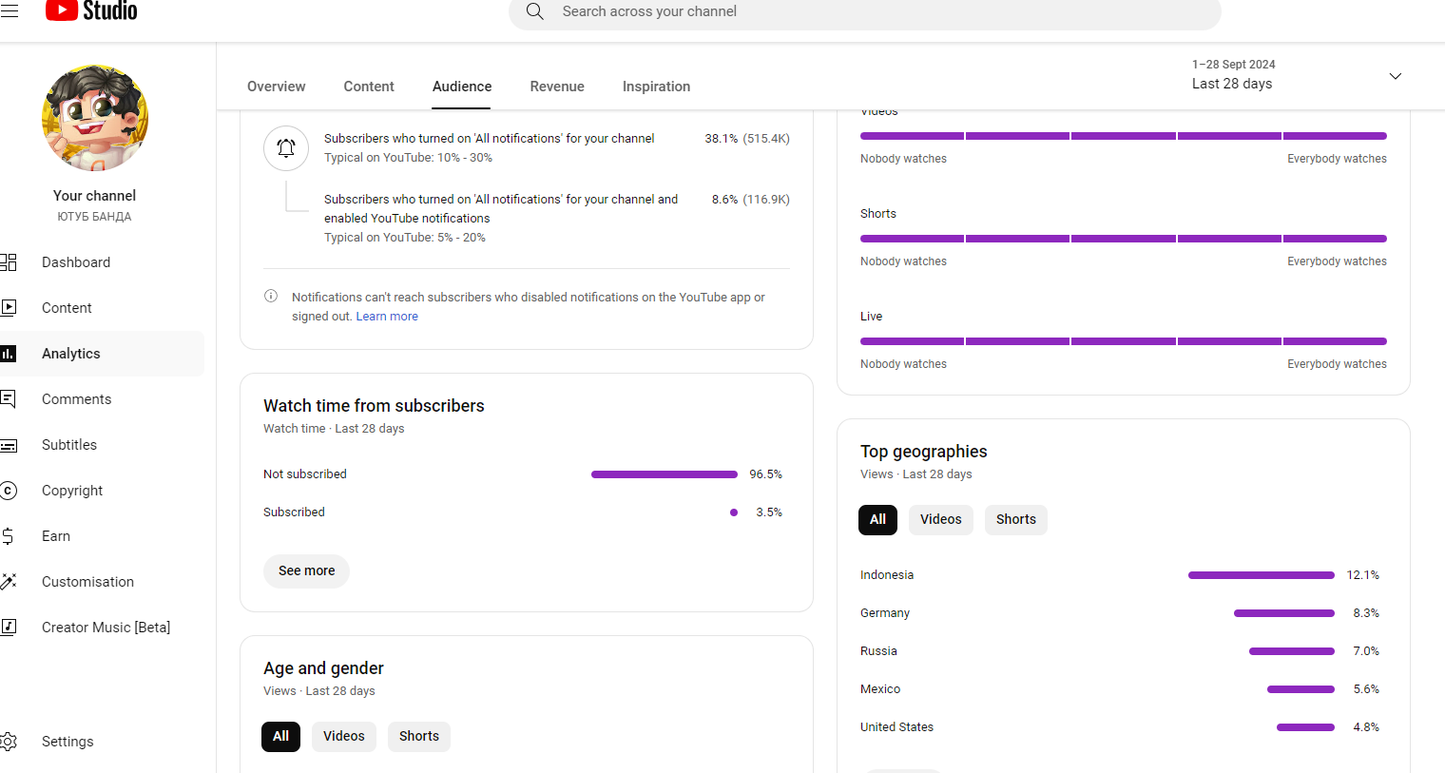The height and width of the screenshot is (773, 1445).
Task: Switch to the Overview tab
Action: pos(276,86)
